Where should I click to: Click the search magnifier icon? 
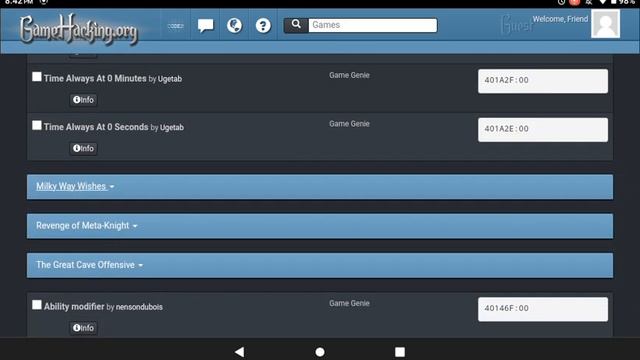(x=296, y=24)
